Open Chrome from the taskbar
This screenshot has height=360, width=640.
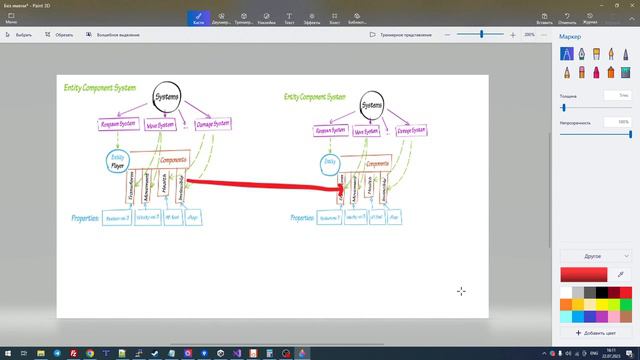pos(90,353)
